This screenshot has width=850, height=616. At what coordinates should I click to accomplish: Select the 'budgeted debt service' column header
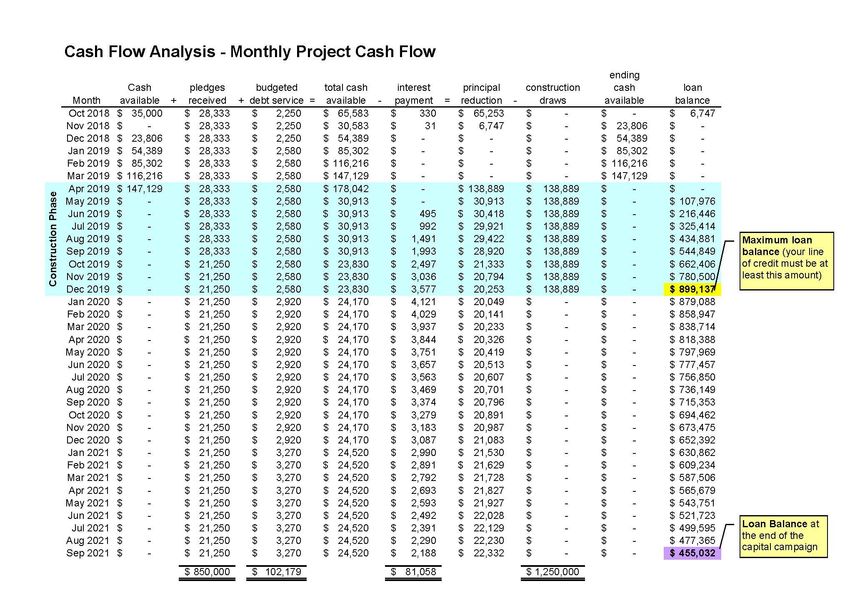[x=276, y=94]
